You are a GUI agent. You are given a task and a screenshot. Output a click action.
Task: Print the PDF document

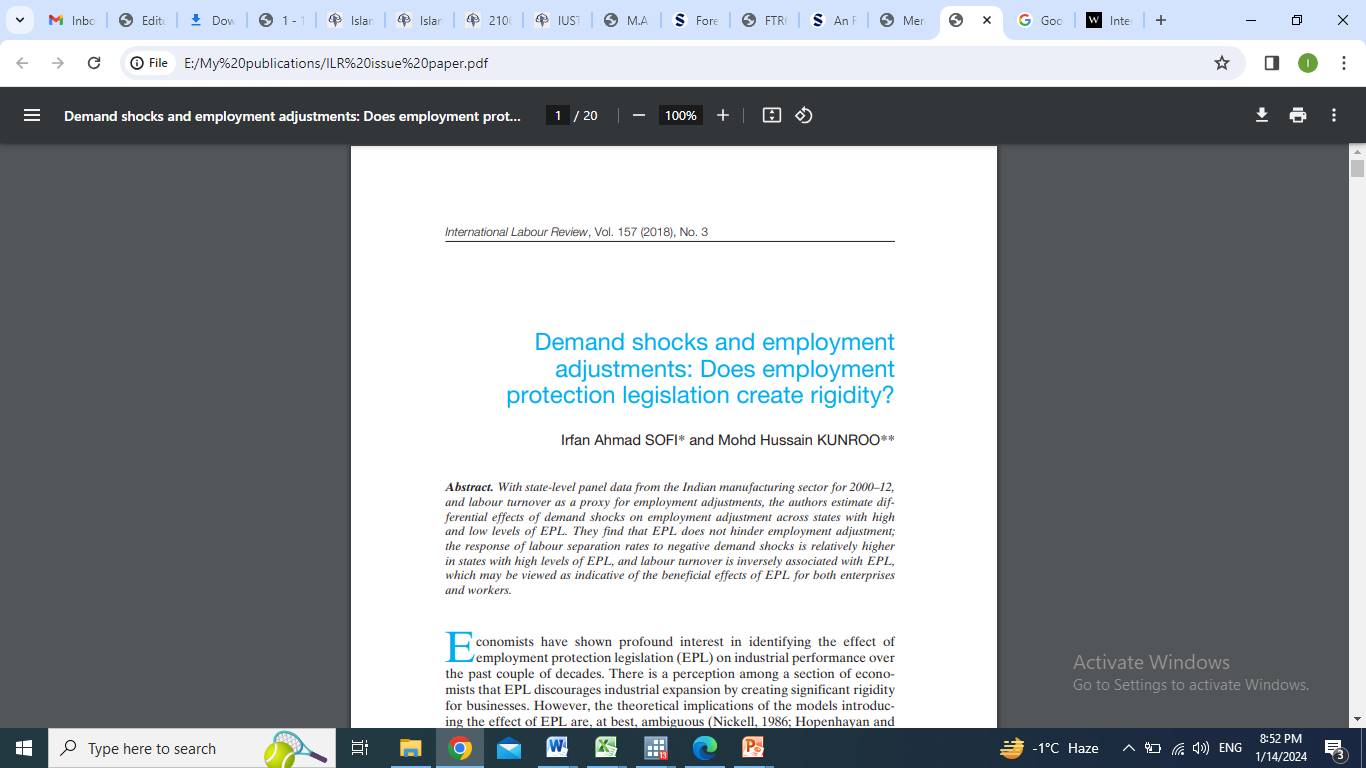click(1298, 115)
